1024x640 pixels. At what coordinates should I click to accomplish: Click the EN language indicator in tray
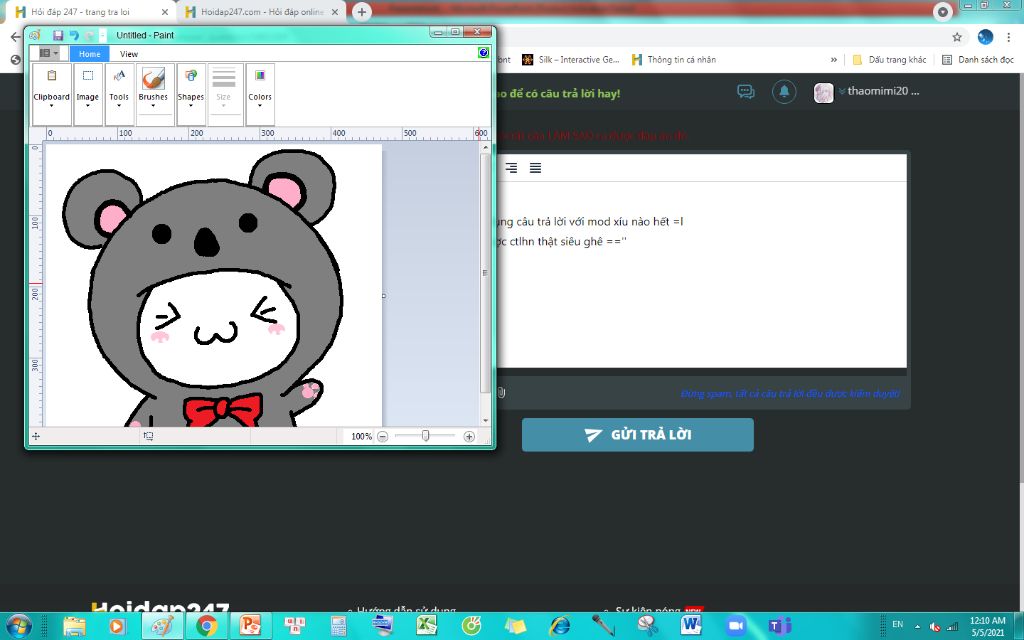897,624
